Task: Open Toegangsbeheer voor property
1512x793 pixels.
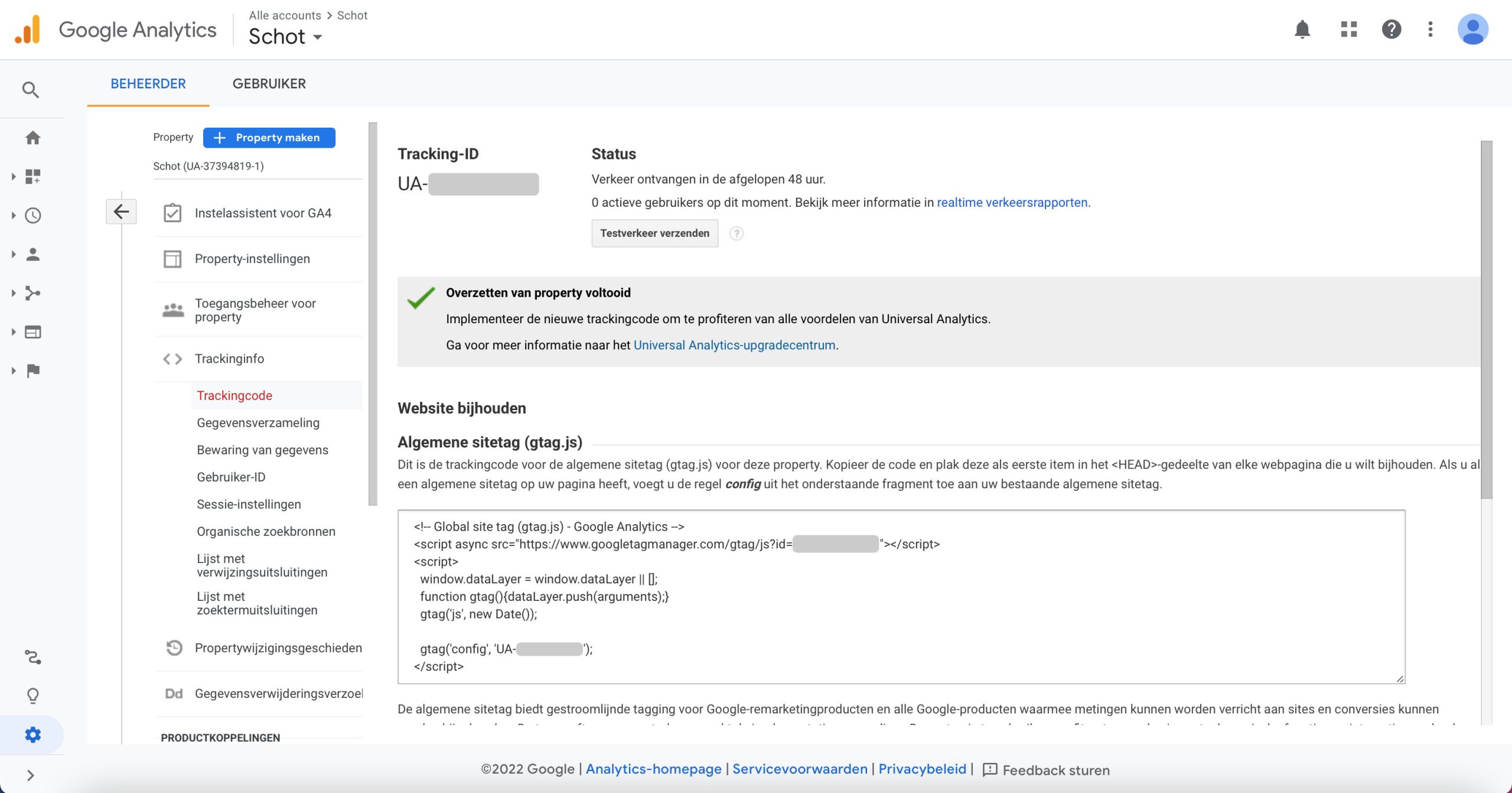Action: (x=255, y=310)
